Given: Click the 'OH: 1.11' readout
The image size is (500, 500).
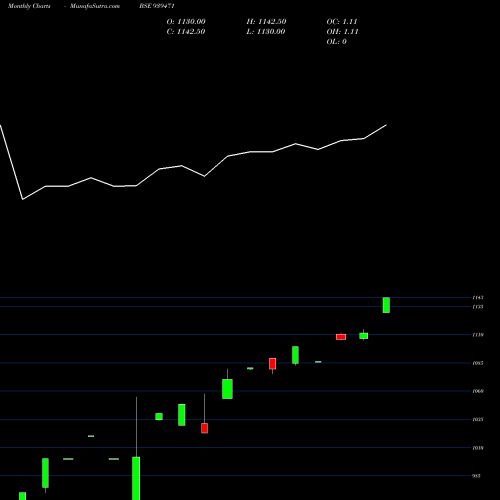Looking at the screenshot, I should (342, 32).
